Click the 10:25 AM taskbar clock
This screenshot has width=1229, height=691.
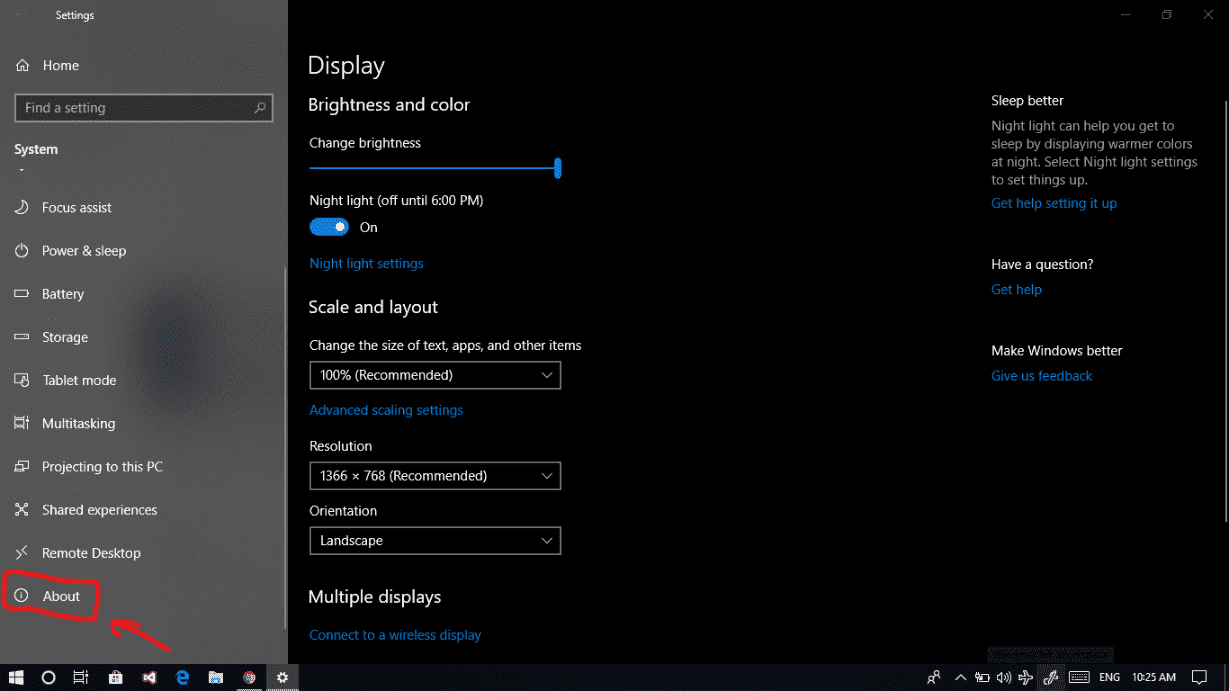pyautogui.click(x=1153, y=677)
